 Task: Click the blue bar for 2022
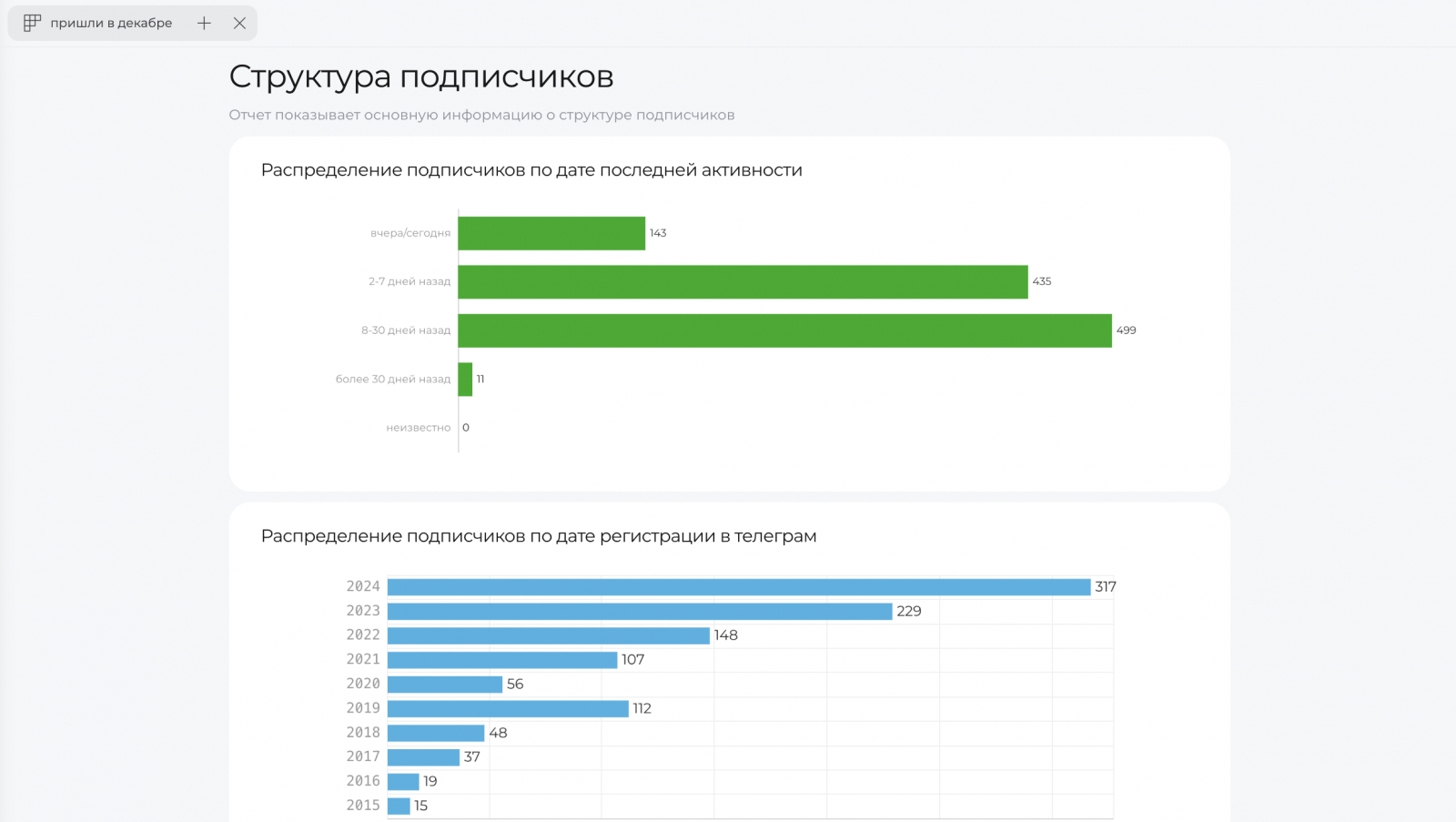(549, 635)
